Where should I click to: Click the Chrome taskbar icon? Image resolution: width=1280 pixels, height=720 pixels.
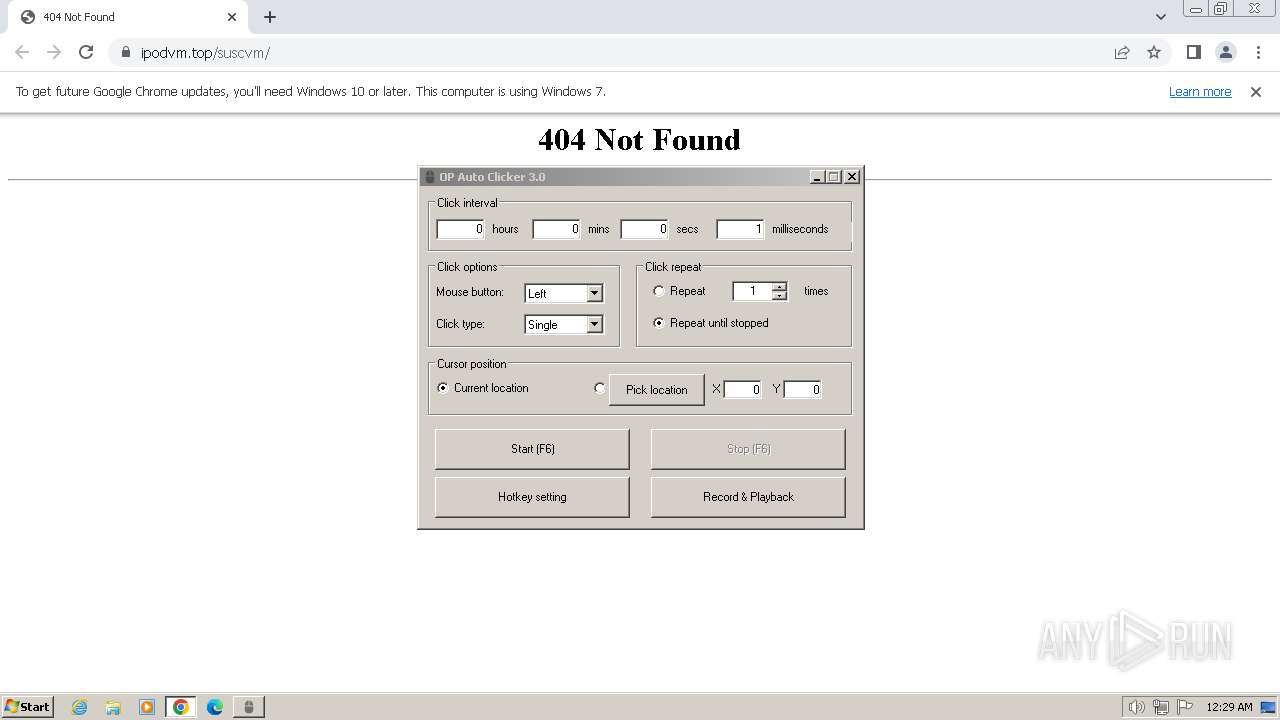[x=181, y=707]
